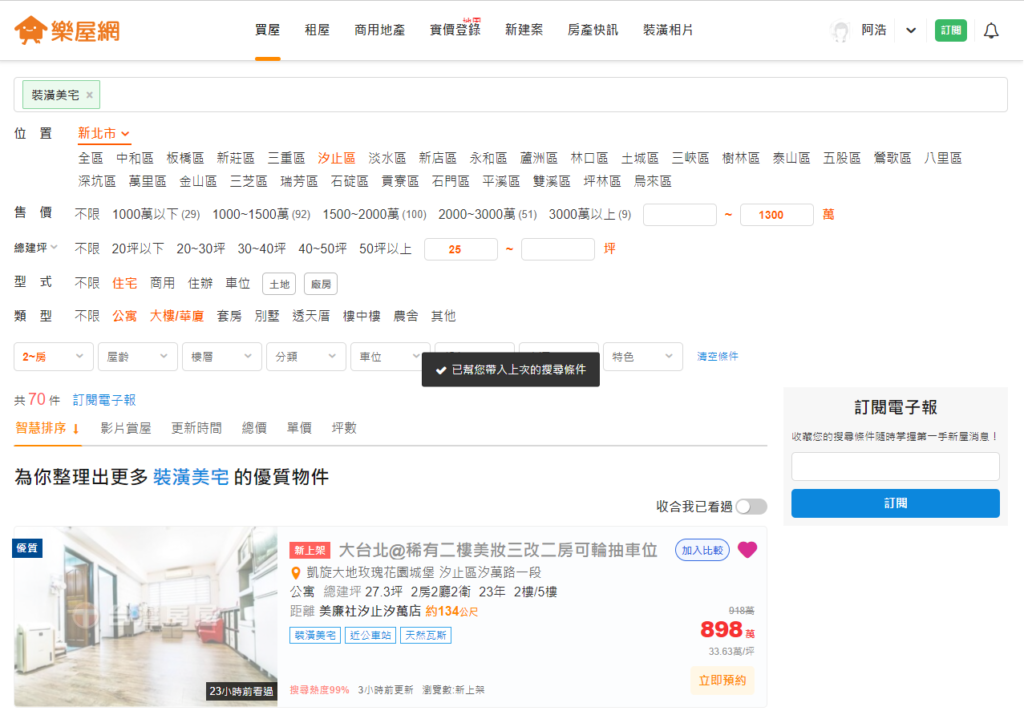Sort listings by 單價
Image resolution: width=1024 pixels, height=719 pixels.
(299, 428)
